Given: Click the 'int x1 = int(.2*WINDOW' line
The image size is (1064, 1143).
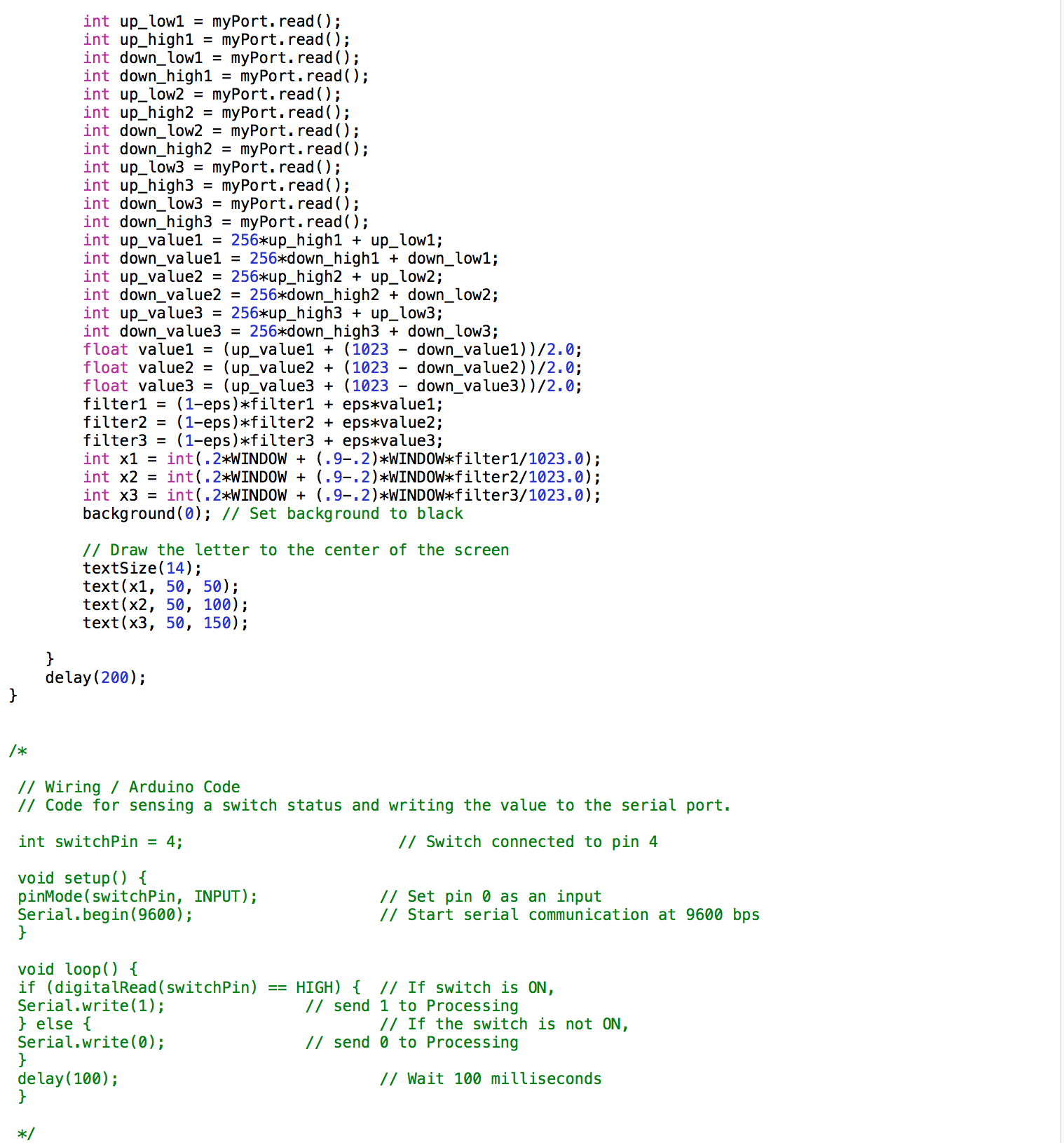Looking at the screenshot, I should click(x=342, y=459).
